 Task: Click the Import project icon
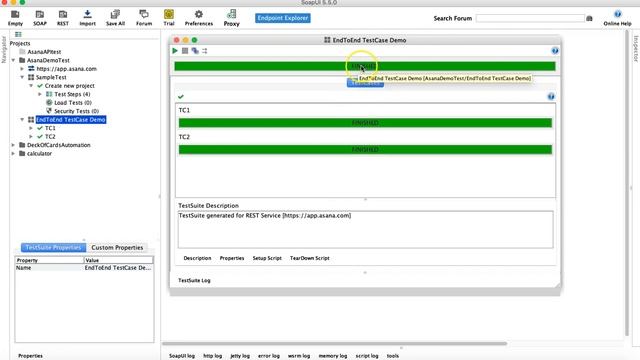tap(87, 18)
